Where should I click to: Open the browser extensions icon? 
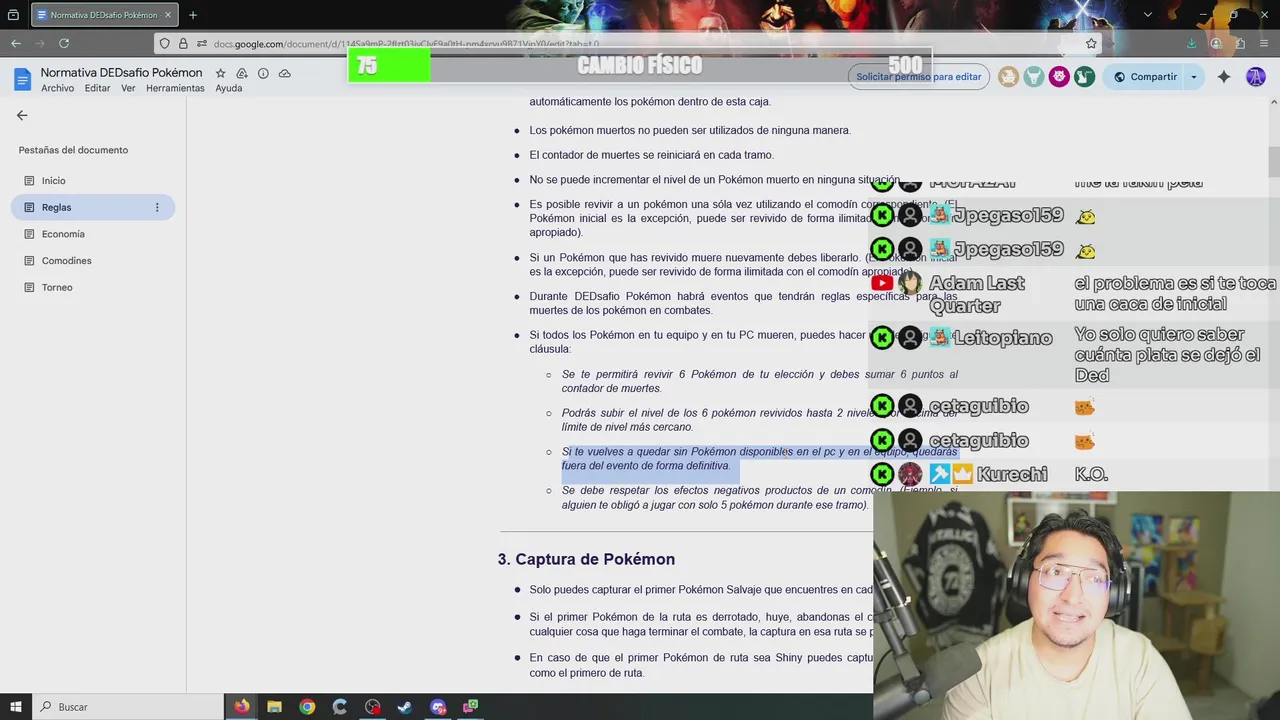pyautogui.click(x=1240, y=43)
